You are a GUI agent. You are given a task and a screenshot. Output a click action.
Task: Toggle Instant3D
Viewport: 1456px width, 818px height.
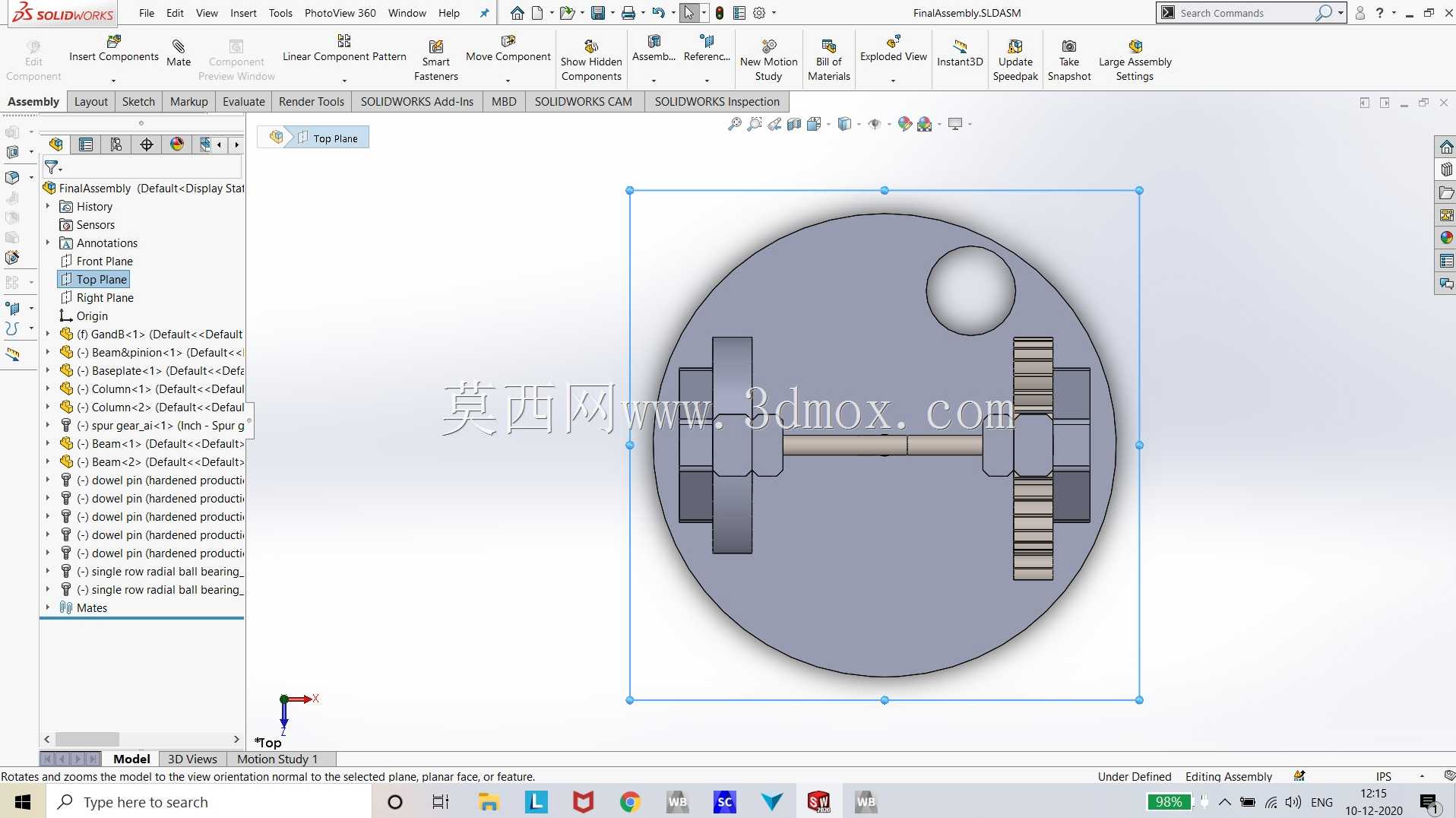click(960, 53)
